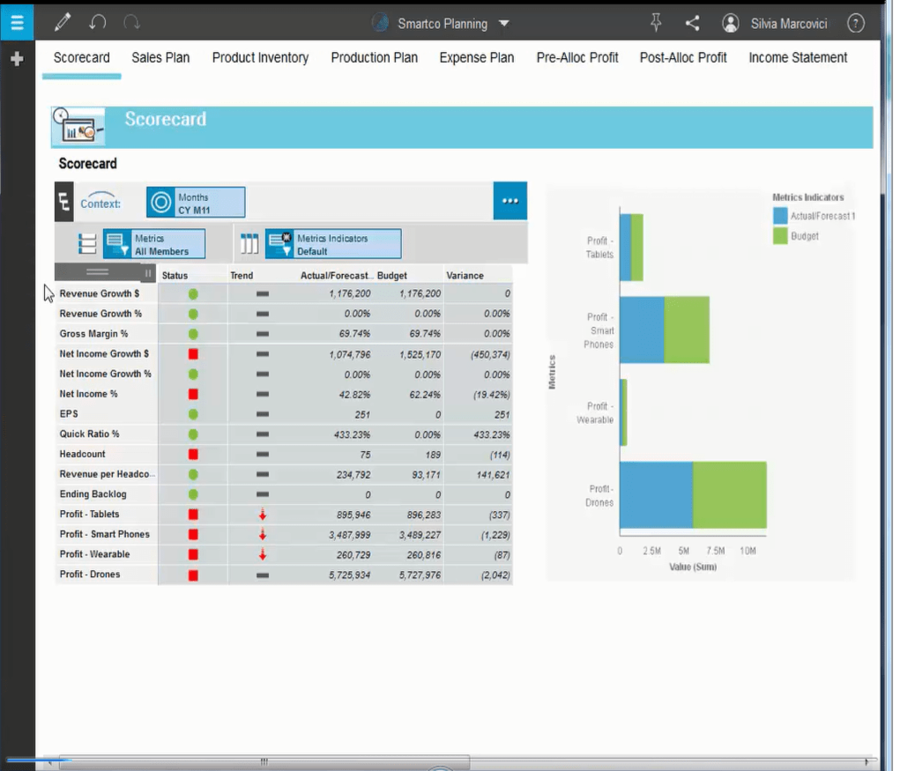Expand the Smartco Planning dropdown
This screenshot has height=771, width=900.
click(504, 23)
